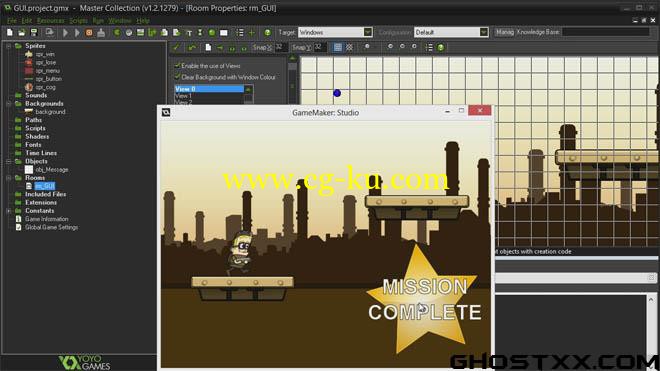Select spr_lose sprite in resource tree
This screenshot has width=660, height=371.
pyautogui.click(x=45, y=62)
